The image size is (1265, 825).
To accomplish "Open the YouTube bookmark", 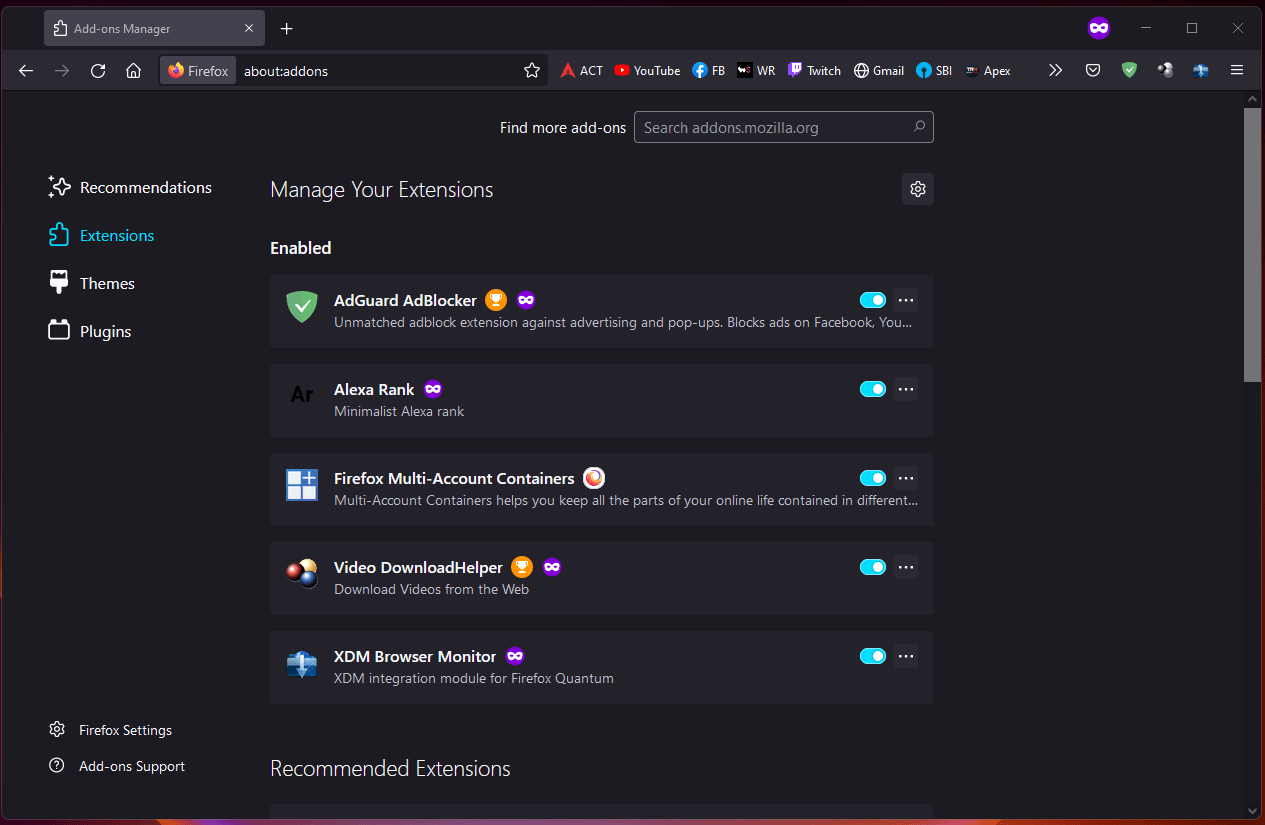I will (x=647, y=70).
